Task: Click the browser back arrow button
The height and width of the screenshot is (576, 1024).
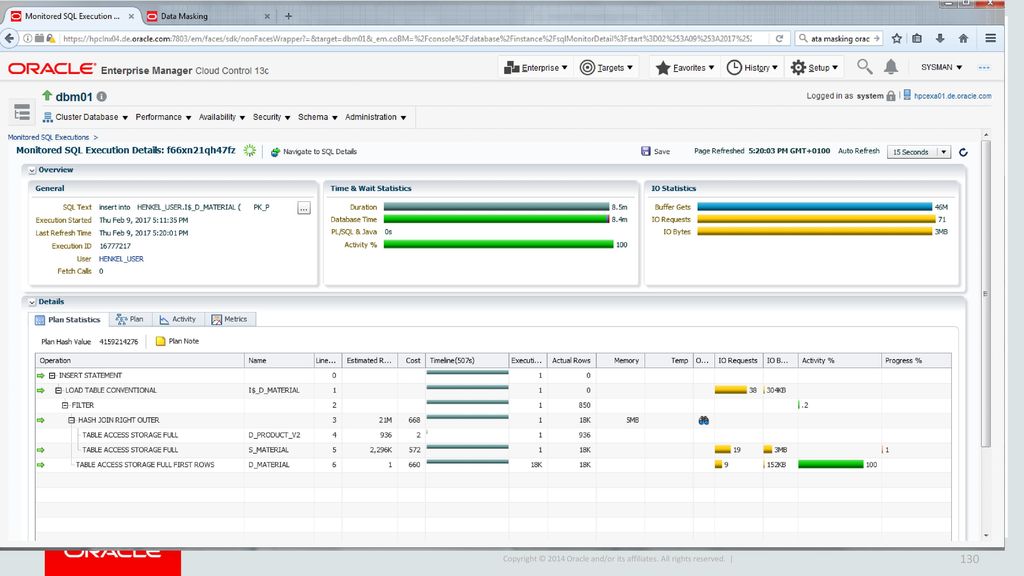Action: click(x=9, y=39)
